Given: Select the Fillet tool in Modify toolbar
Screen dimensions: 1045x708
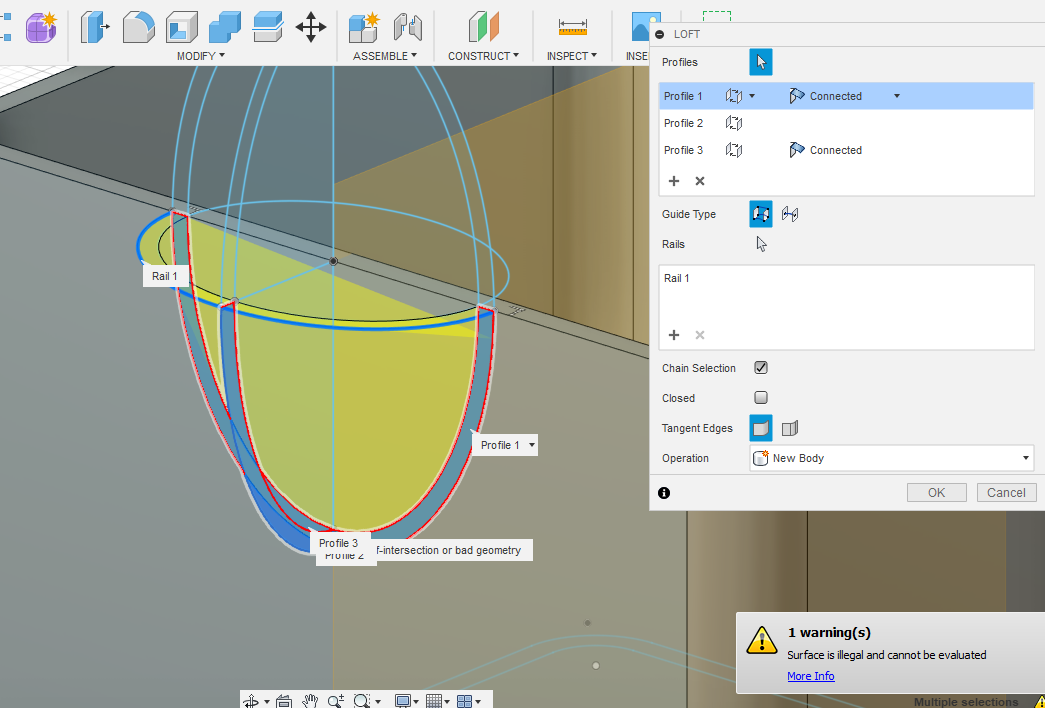Looking at the screenshot, I should tap(138, 27).
